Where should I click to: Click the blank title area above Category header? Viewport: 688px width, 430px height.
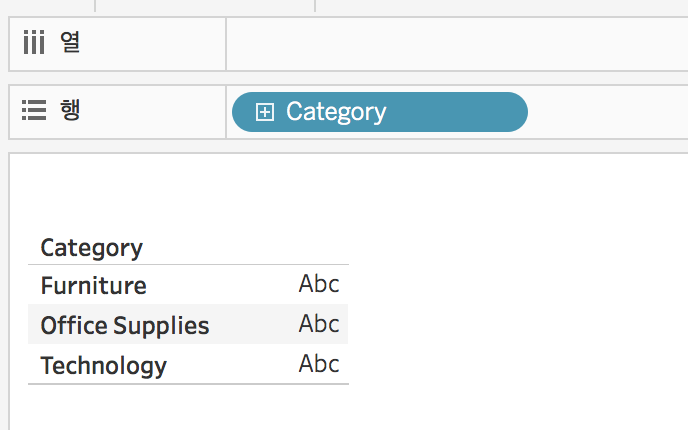point(188,193)
